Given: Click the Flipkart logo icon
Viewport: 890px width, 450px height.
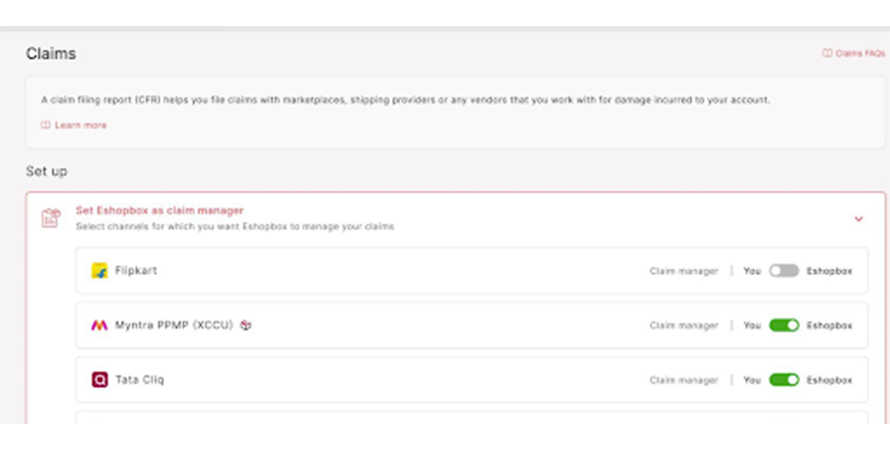Looking at the screenshot, I should 100,271.
